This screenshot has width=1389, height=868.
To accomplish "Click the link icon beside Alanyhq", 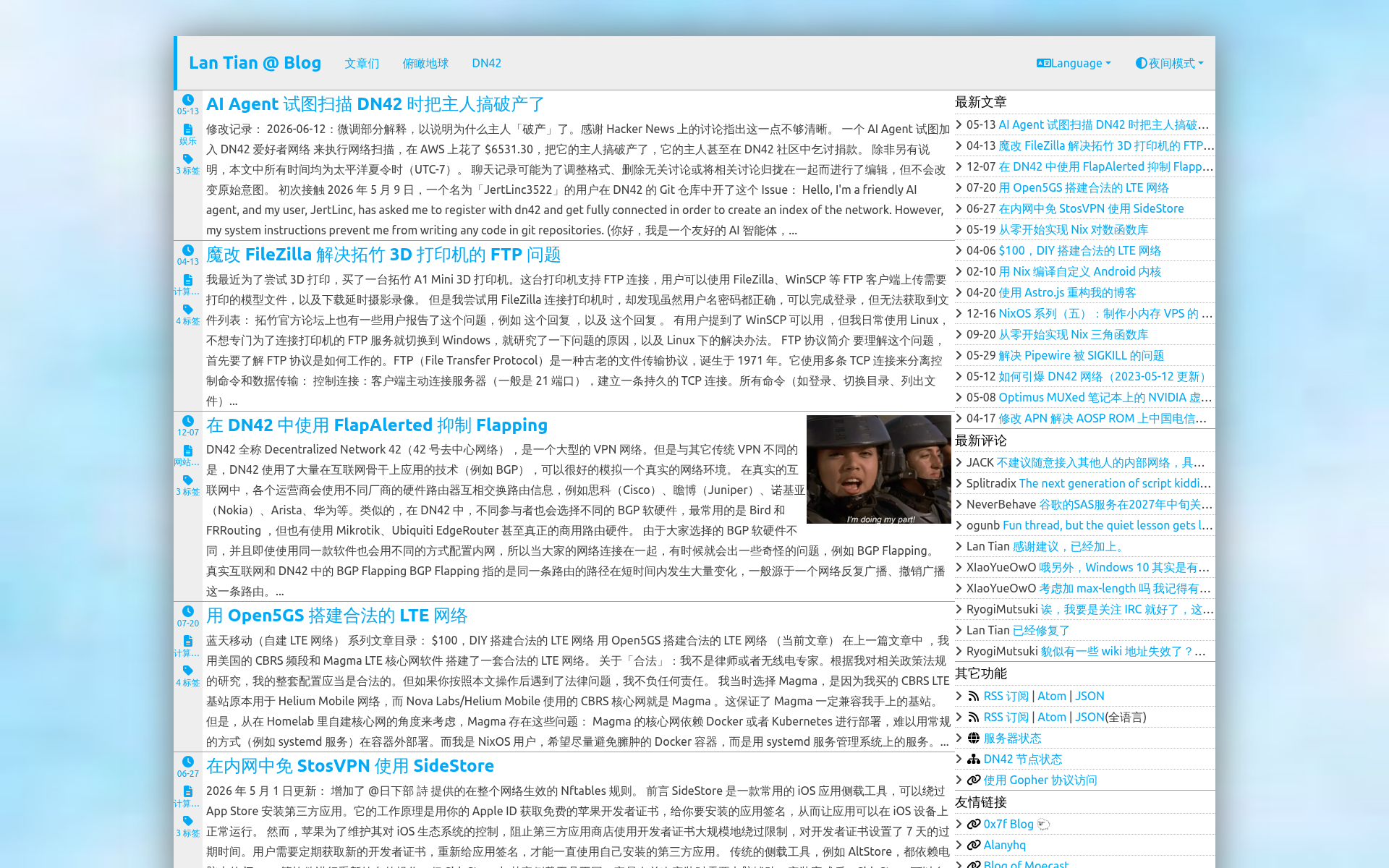I will [x=974, y=845].
